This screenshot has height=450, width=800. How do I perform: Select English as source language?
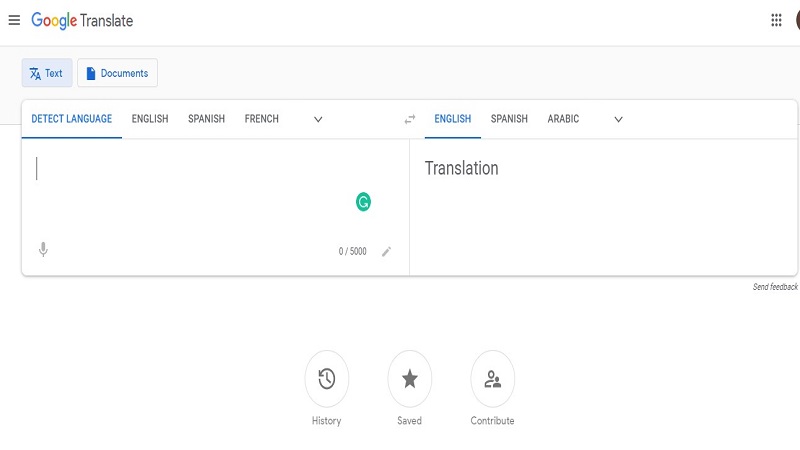point(150,119)
